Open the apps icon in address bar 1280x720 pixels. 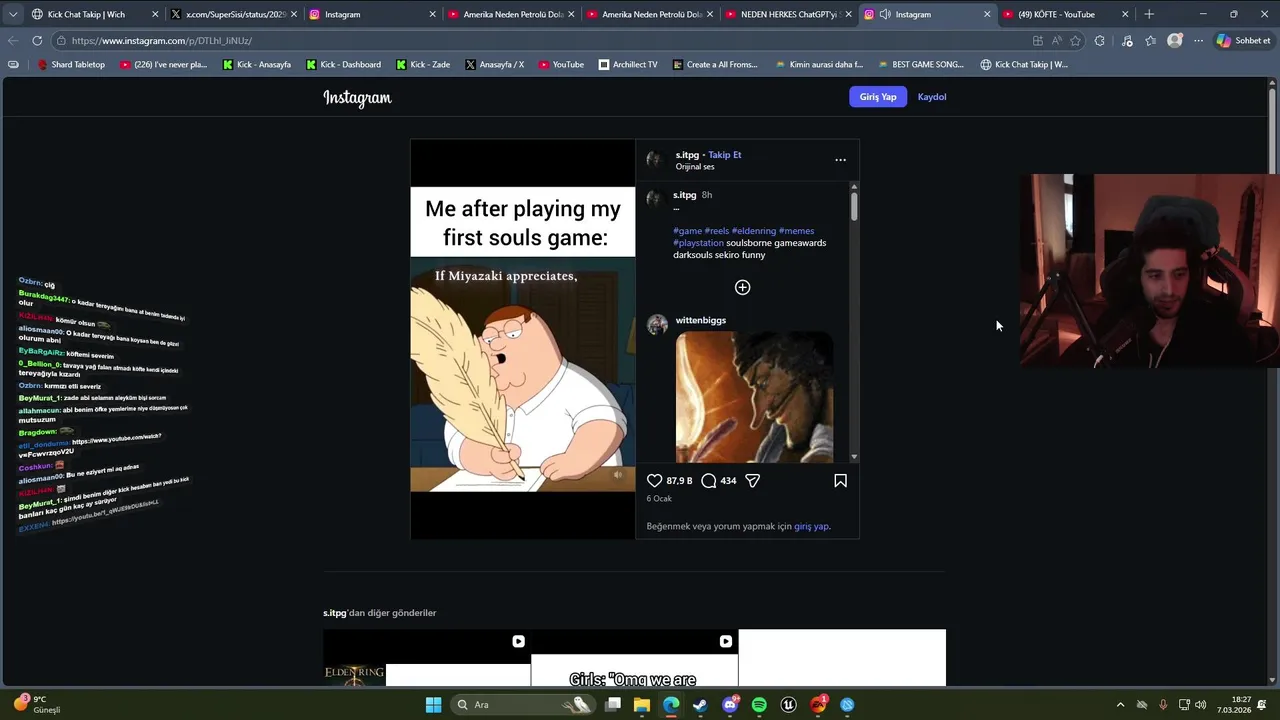(x=1037, y=41)
